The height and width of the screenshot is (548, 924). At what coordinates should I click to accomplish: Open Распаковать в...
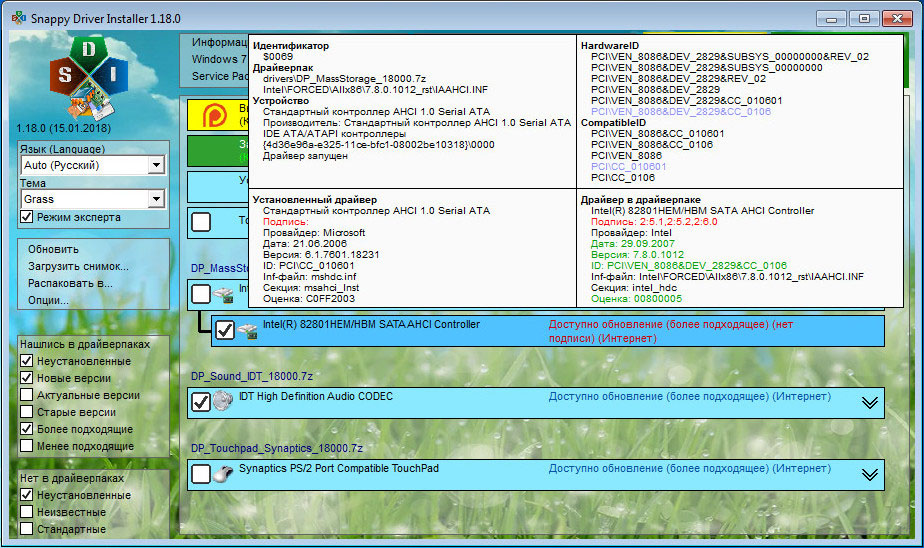pos(70,283)
